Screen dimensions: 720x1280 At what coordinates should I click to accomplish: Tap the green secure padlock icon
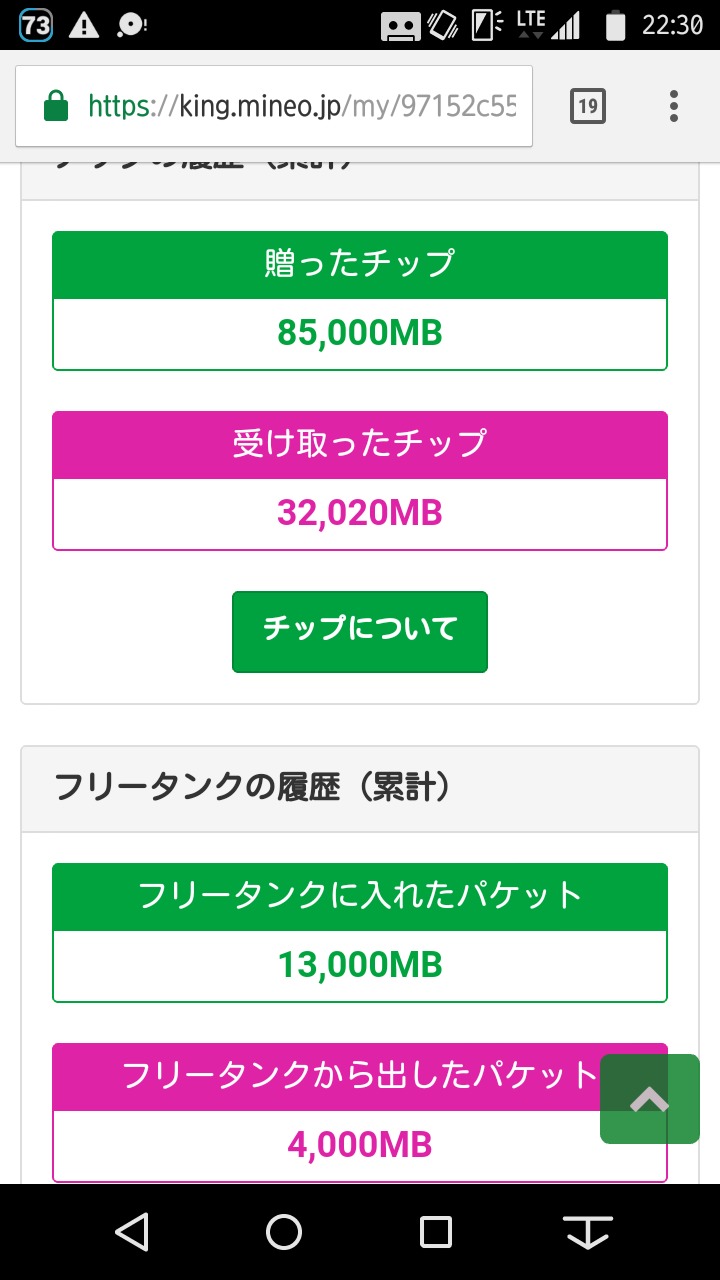(x=56, y=106)
